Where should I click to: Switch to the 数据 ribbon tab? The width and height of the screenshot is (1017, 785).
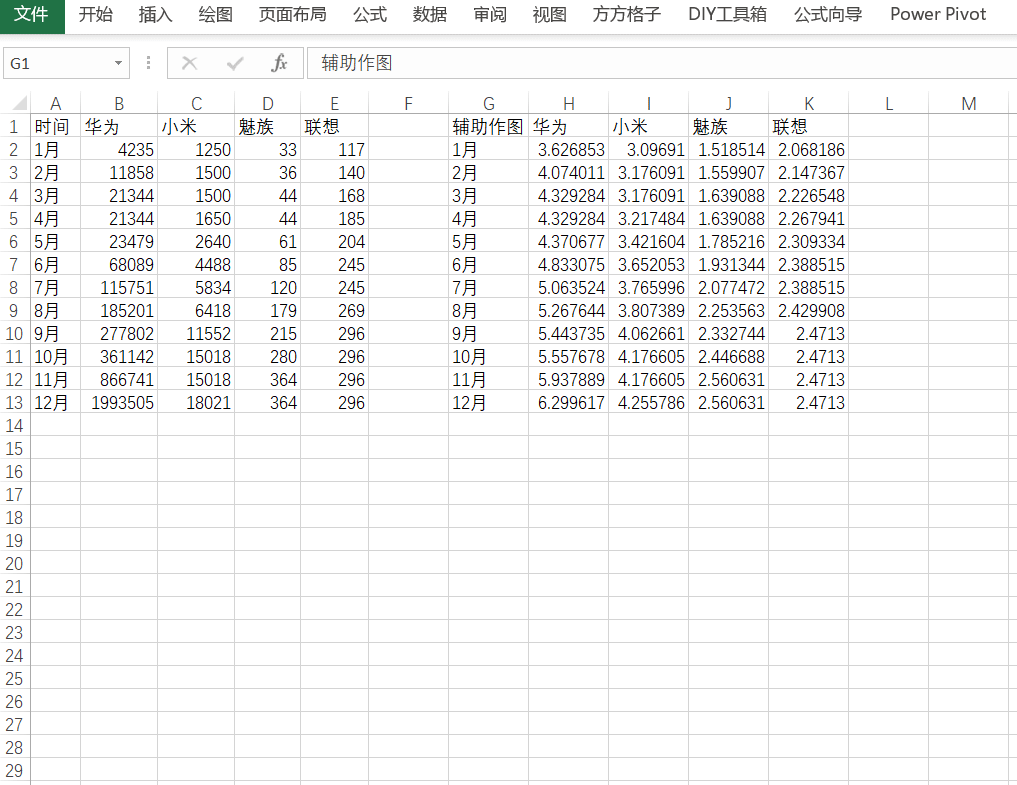429,14
